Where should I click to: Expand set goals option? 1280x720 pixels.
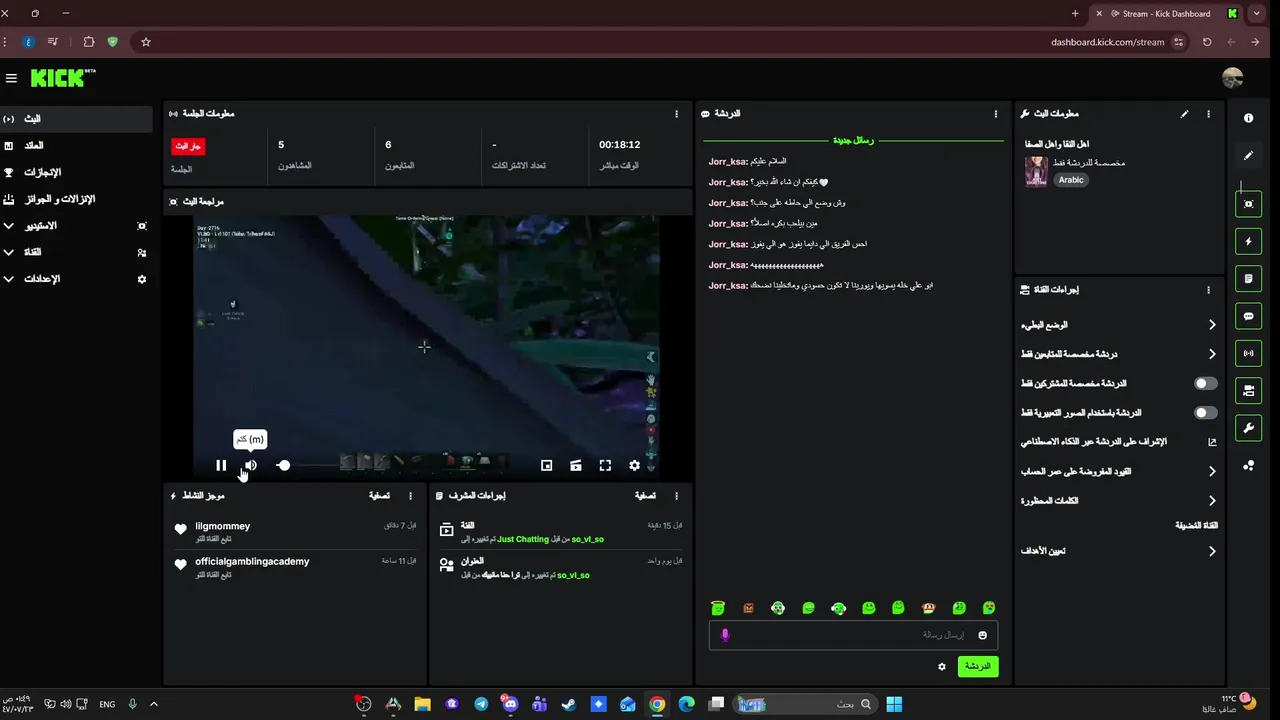point(1119,551)
